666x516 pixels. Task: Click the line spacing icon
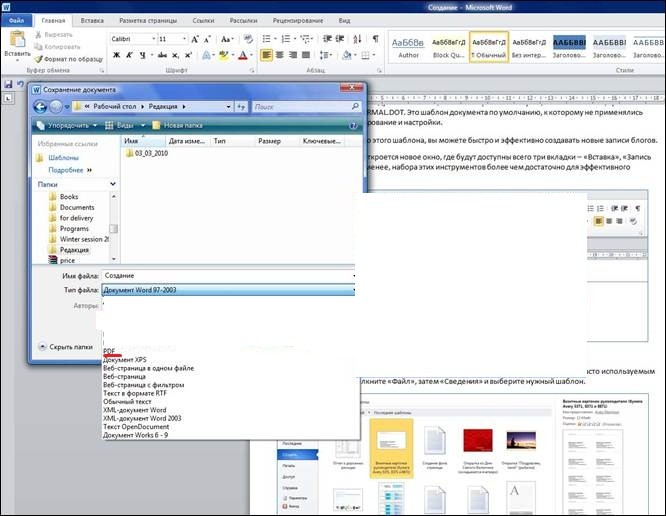325,55
